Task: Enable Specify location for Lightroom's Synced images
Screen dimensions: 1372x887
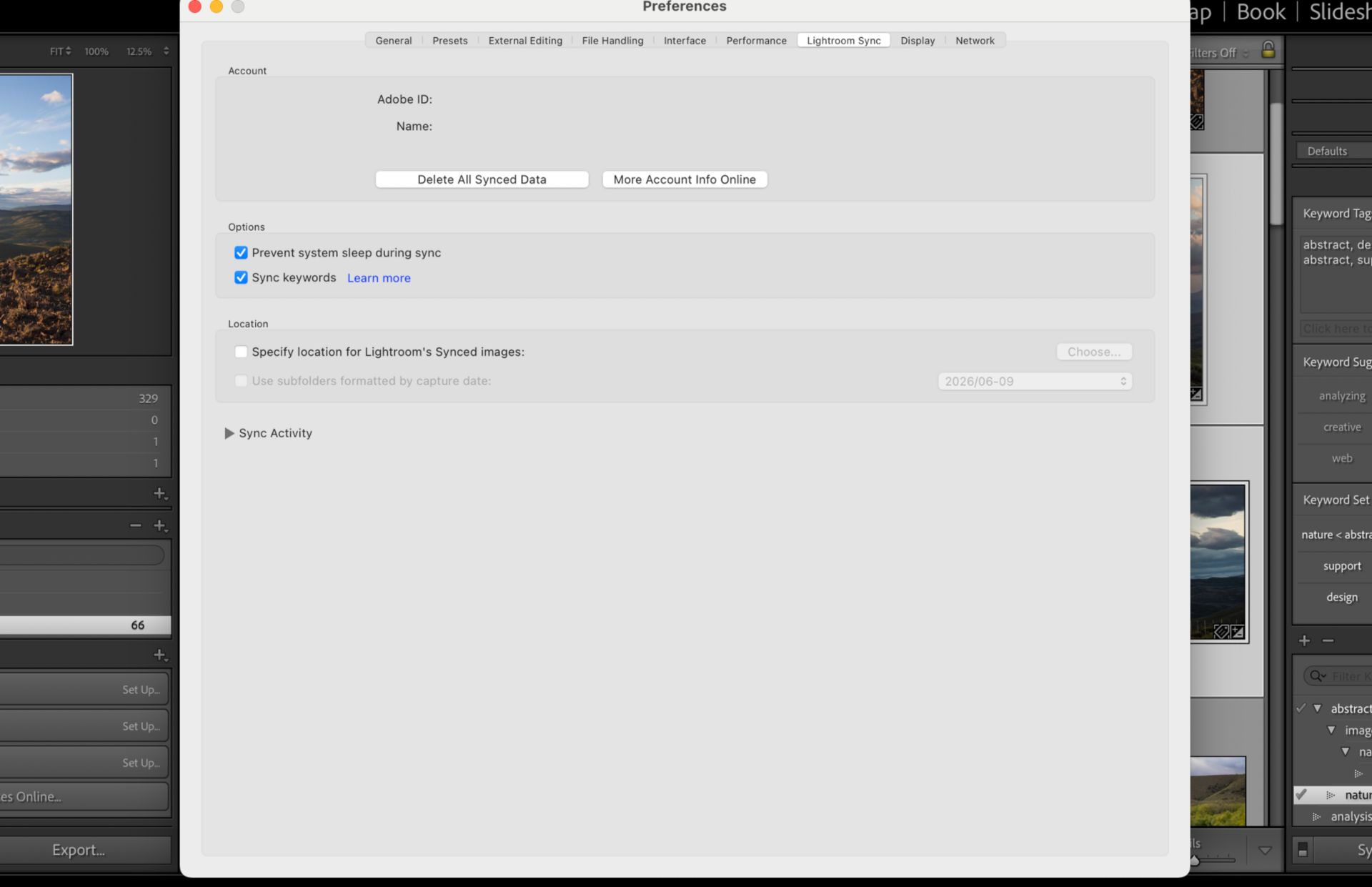Action: (x=241, y=352)
